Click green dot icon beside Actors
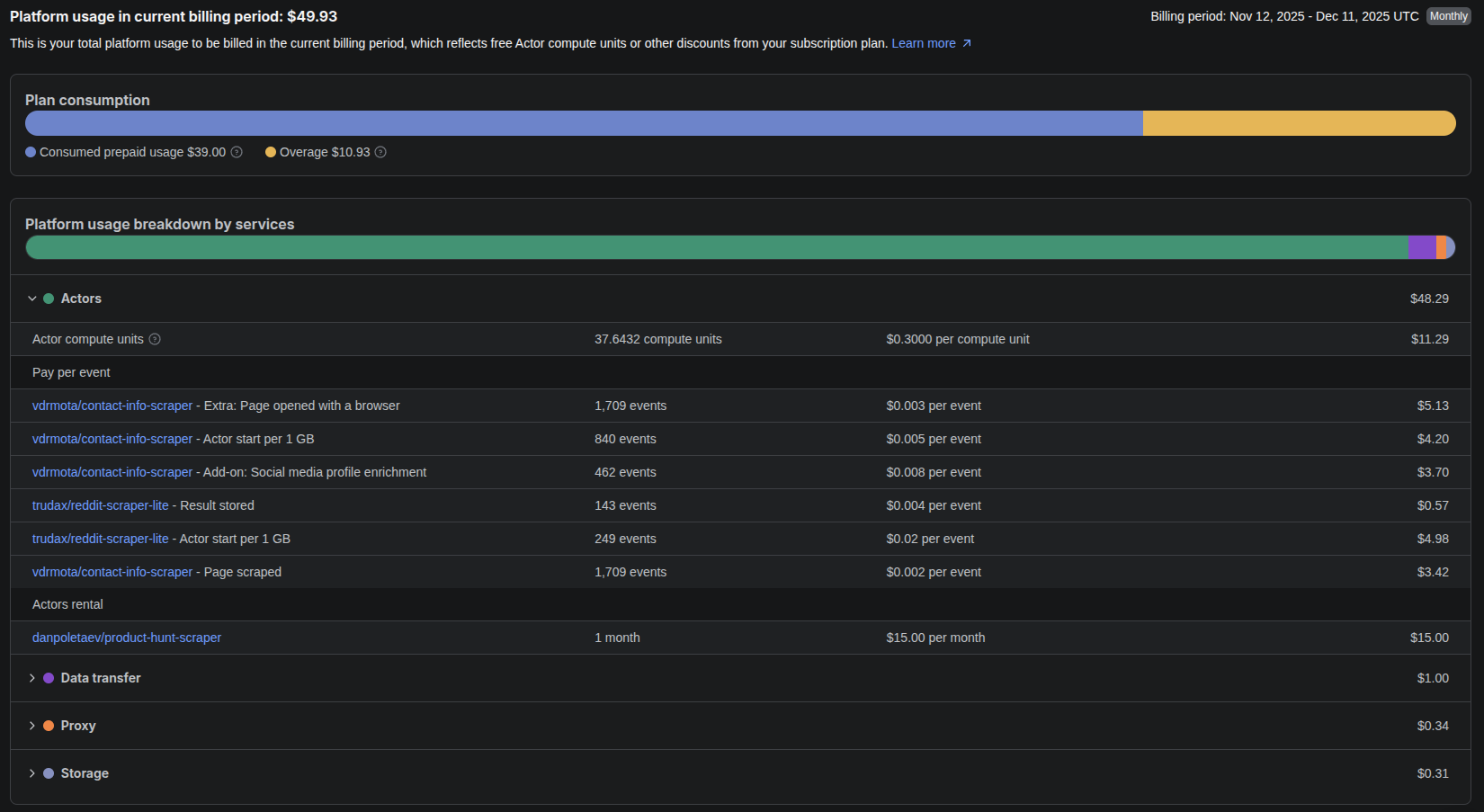 click(49, 299)
